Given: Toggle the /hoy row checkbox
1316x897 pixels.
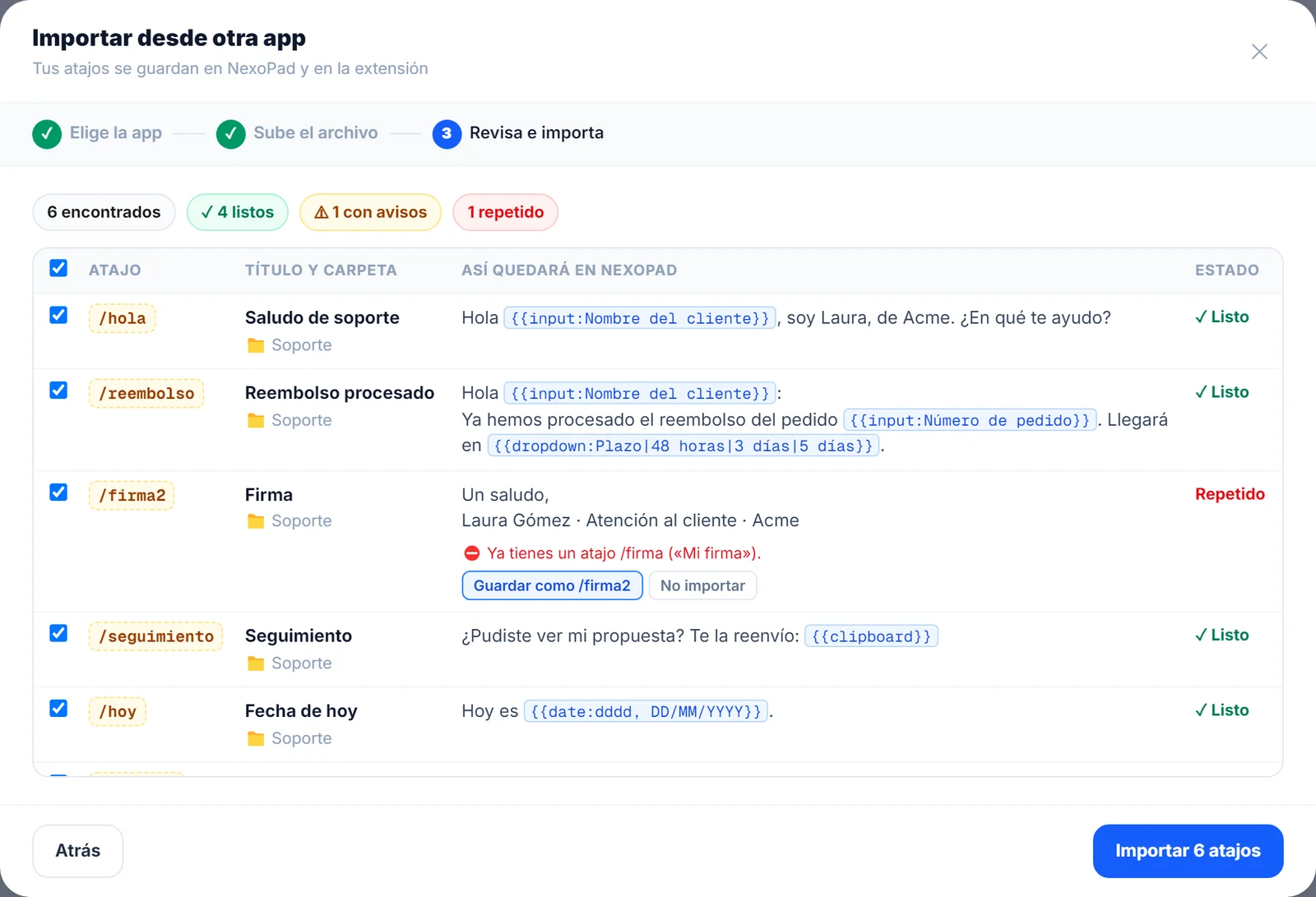Looking at the screenshot, I should pos(58,708).
